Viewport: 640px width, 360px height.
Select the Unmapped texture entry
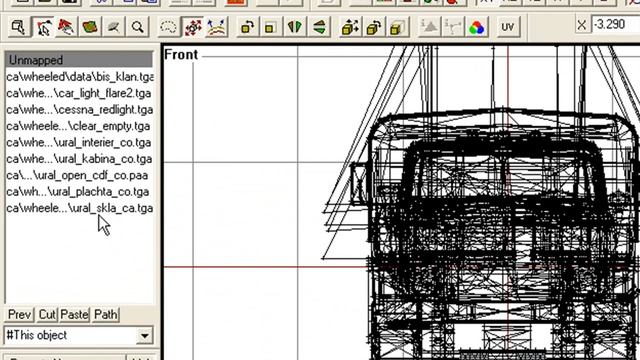[x=79, y=60]
